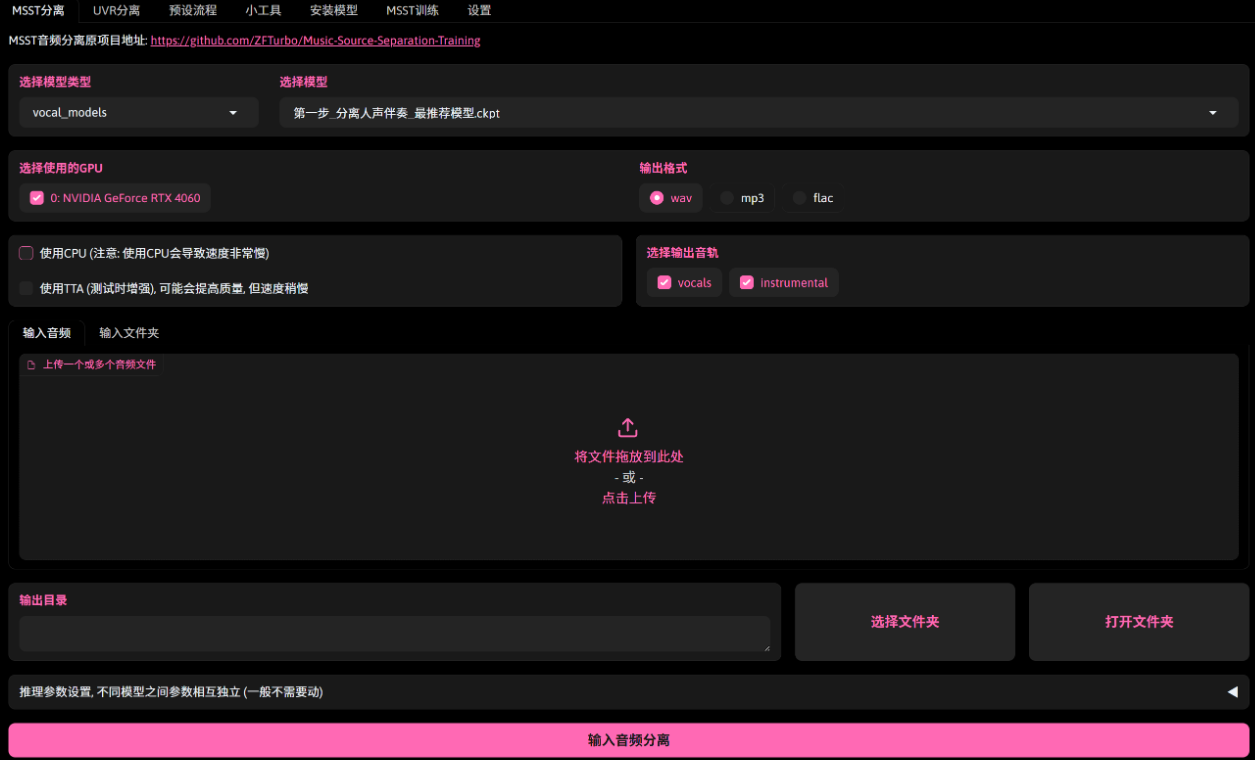Image resolution: width=1255 pixels, height=760 pixels.
Task: Expand the 推理参数设置 section
Action: pyautogui.click(x=628, y=692)
